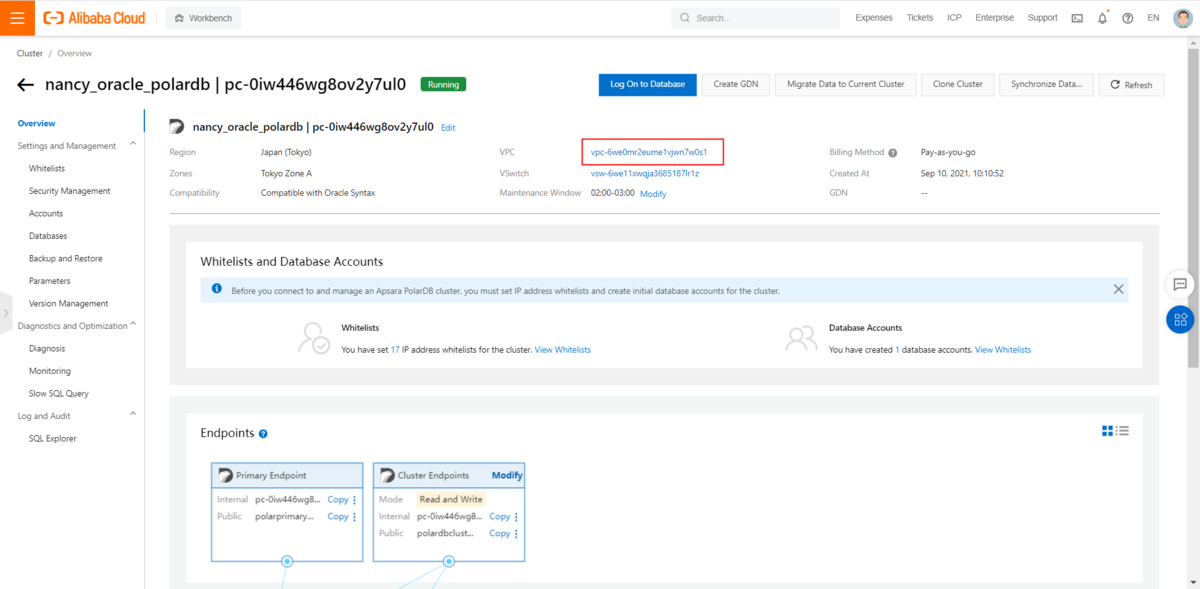Viewport: 1200px width, 589px height.
Task: Open Tickets menu
Action: click(x=920, y=18)
